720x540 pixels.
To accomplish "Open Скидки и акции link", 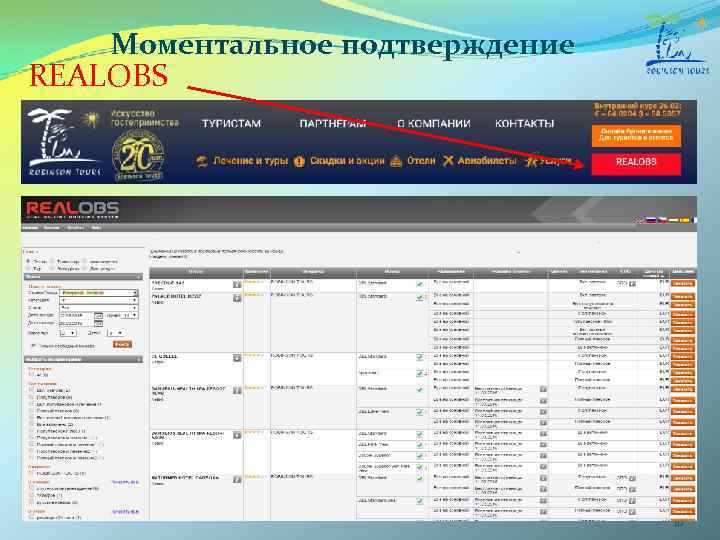I will [347, 161].
